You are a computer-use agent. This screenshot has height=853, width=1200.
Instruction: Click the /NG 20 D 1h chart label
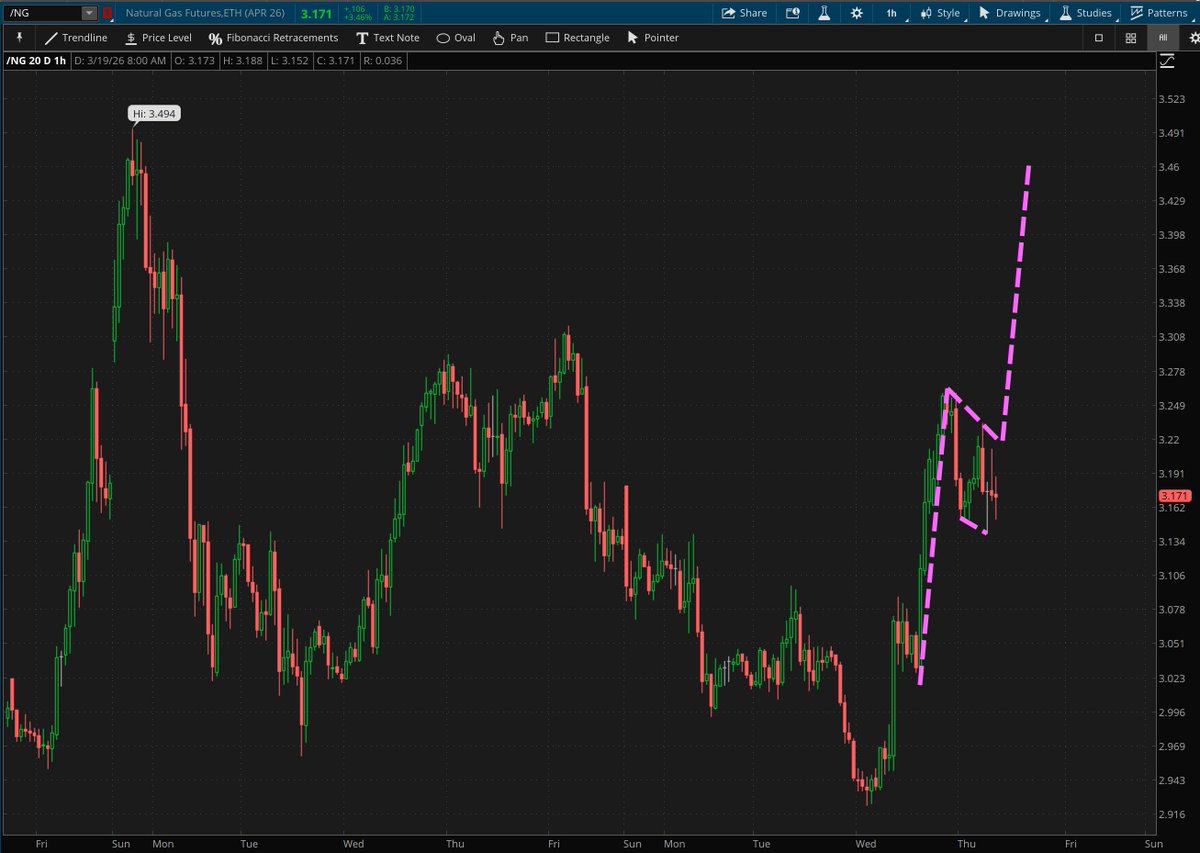[x=34, y=61]
